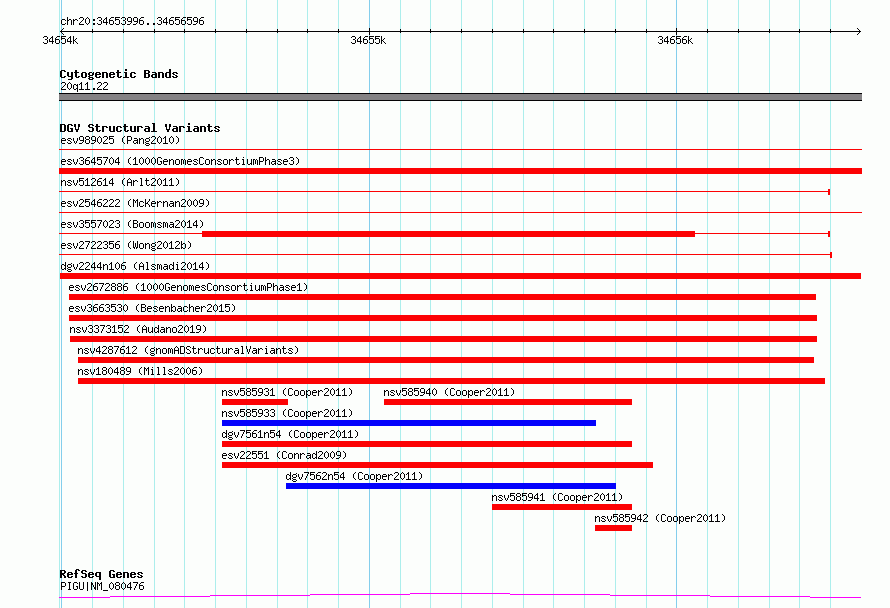
Task: Open variant esv989025 (Pang2010) label
Action: coord(120,140)
